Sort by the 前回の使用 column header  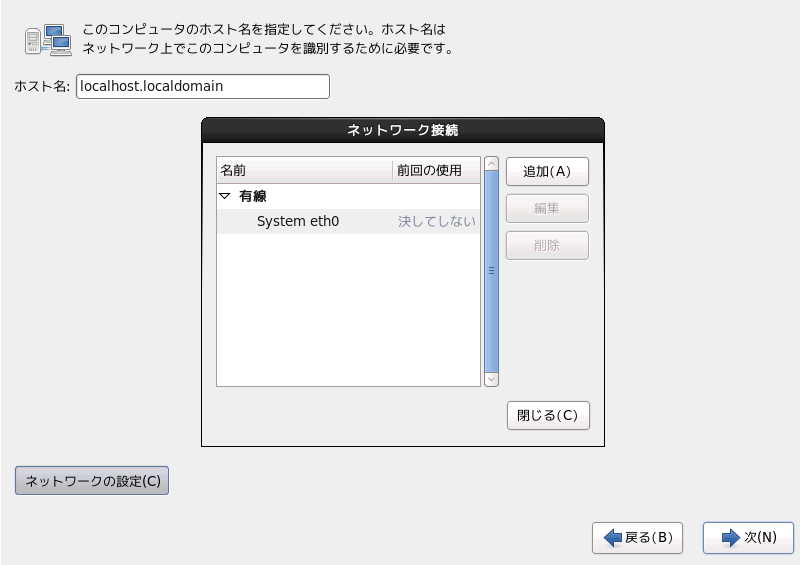(x=436, y=171)
